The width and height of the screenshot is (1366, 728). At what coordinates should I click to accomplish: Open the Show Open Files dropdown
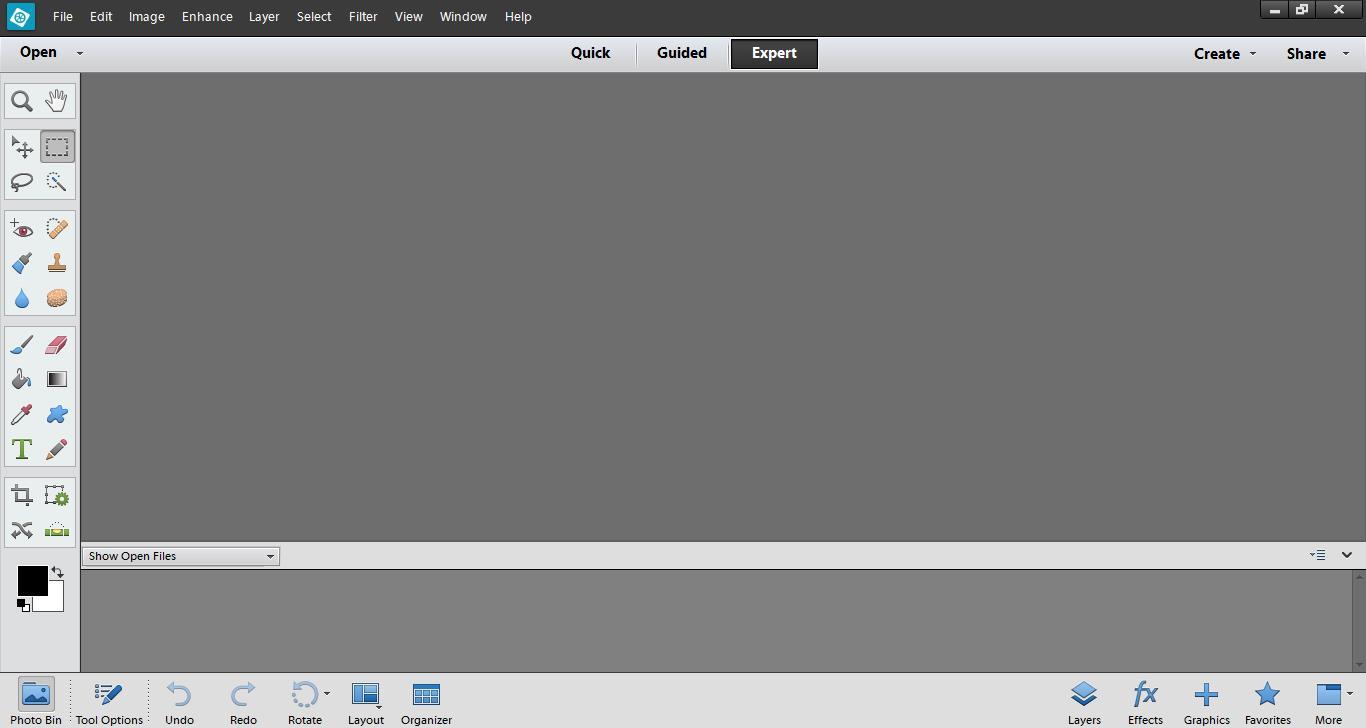pyautogui.click(x=269, y=555)
